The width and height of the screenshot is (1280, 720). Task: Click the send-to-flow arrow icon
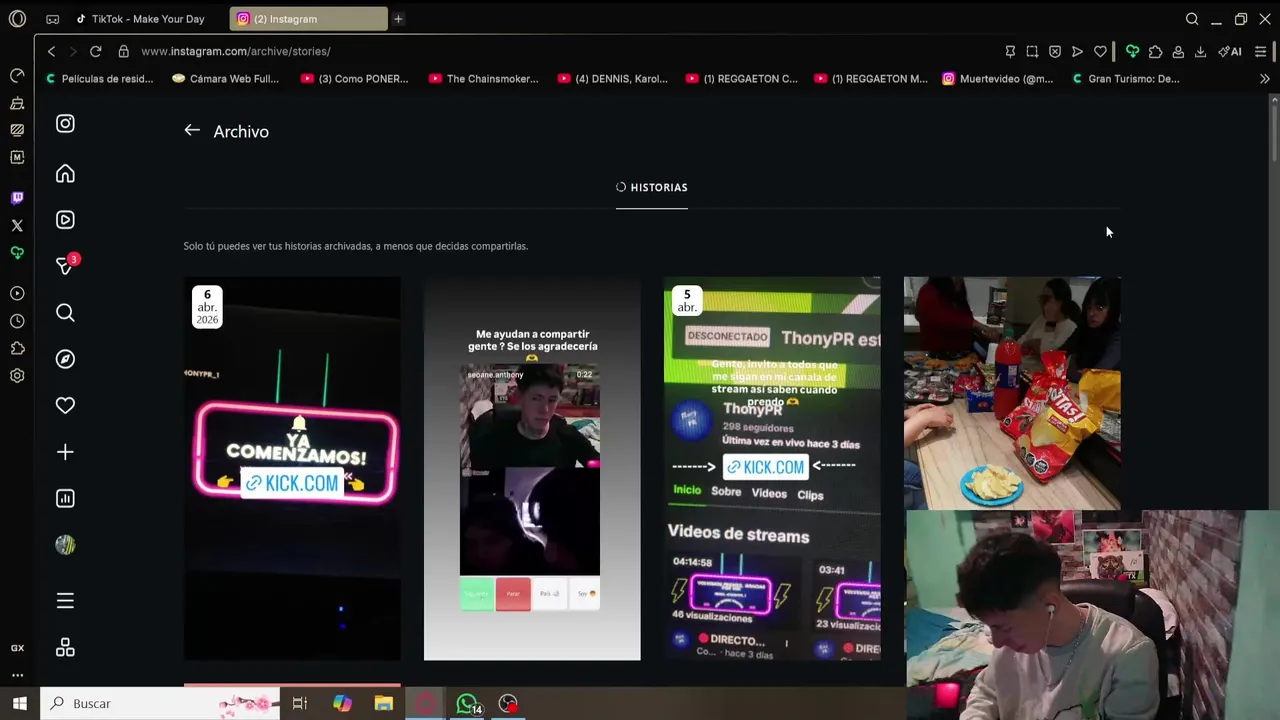click(1077, 51)
